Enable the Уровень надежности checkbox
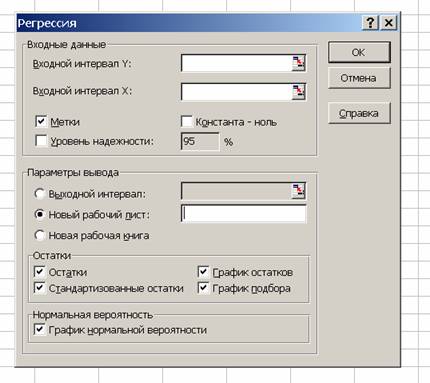Viewport: 430px width, 383px height. click(41, 140)
